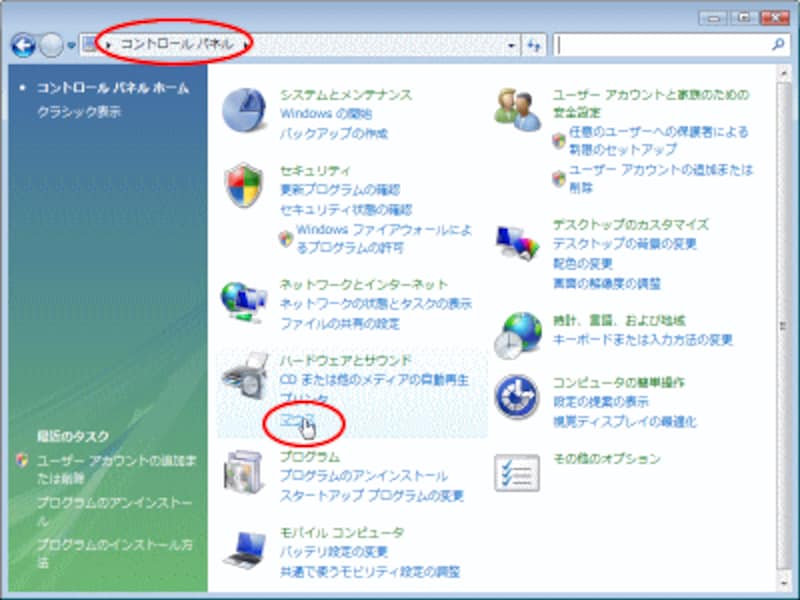Open プログラムのアンインストール under 最近のタスク
The width and height of the screenshot is (800, 600).
click(x=115, y=511)
